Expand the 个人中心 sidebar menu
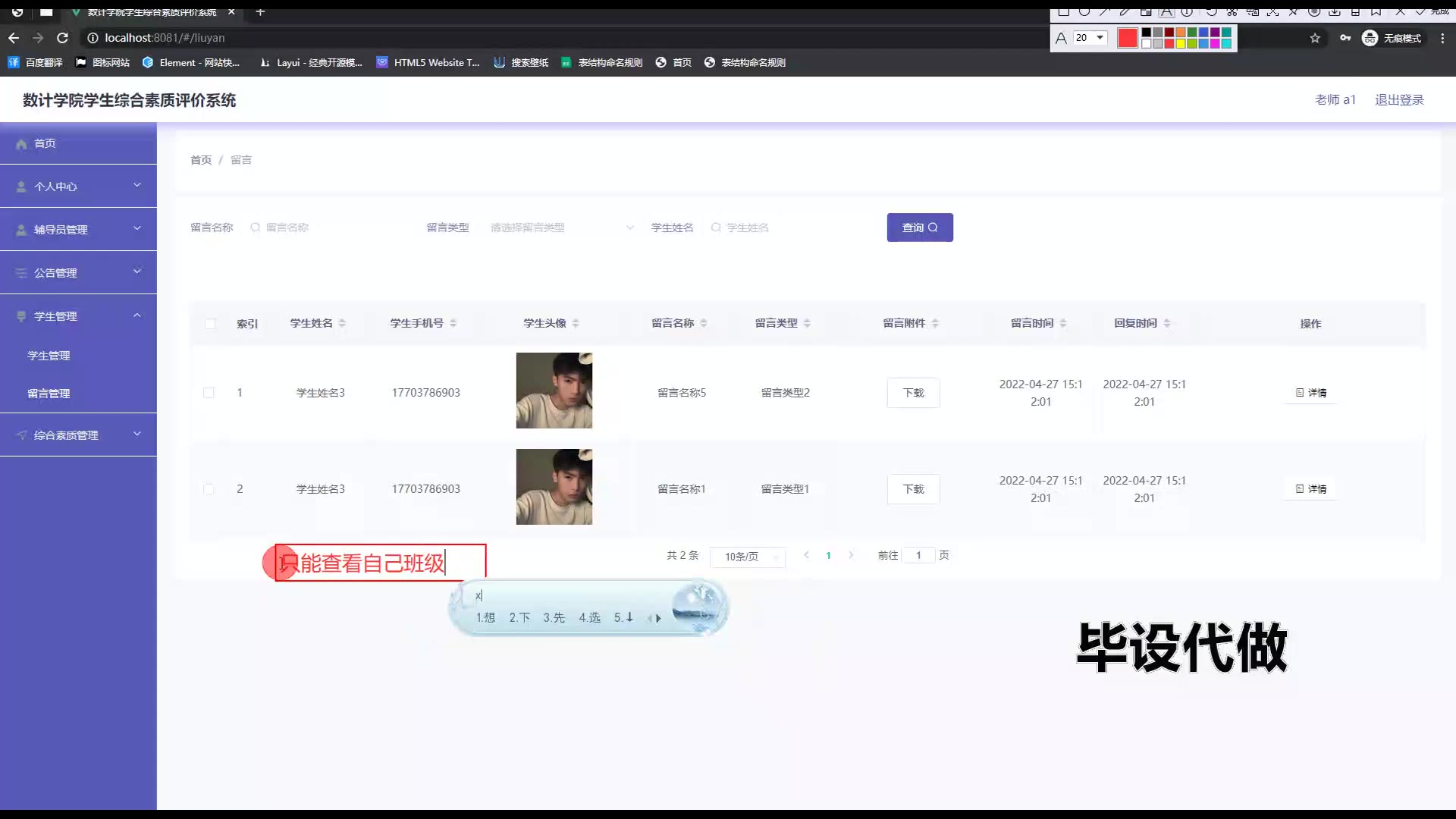This screenshot has width=1456, height=819. (78, 186)
